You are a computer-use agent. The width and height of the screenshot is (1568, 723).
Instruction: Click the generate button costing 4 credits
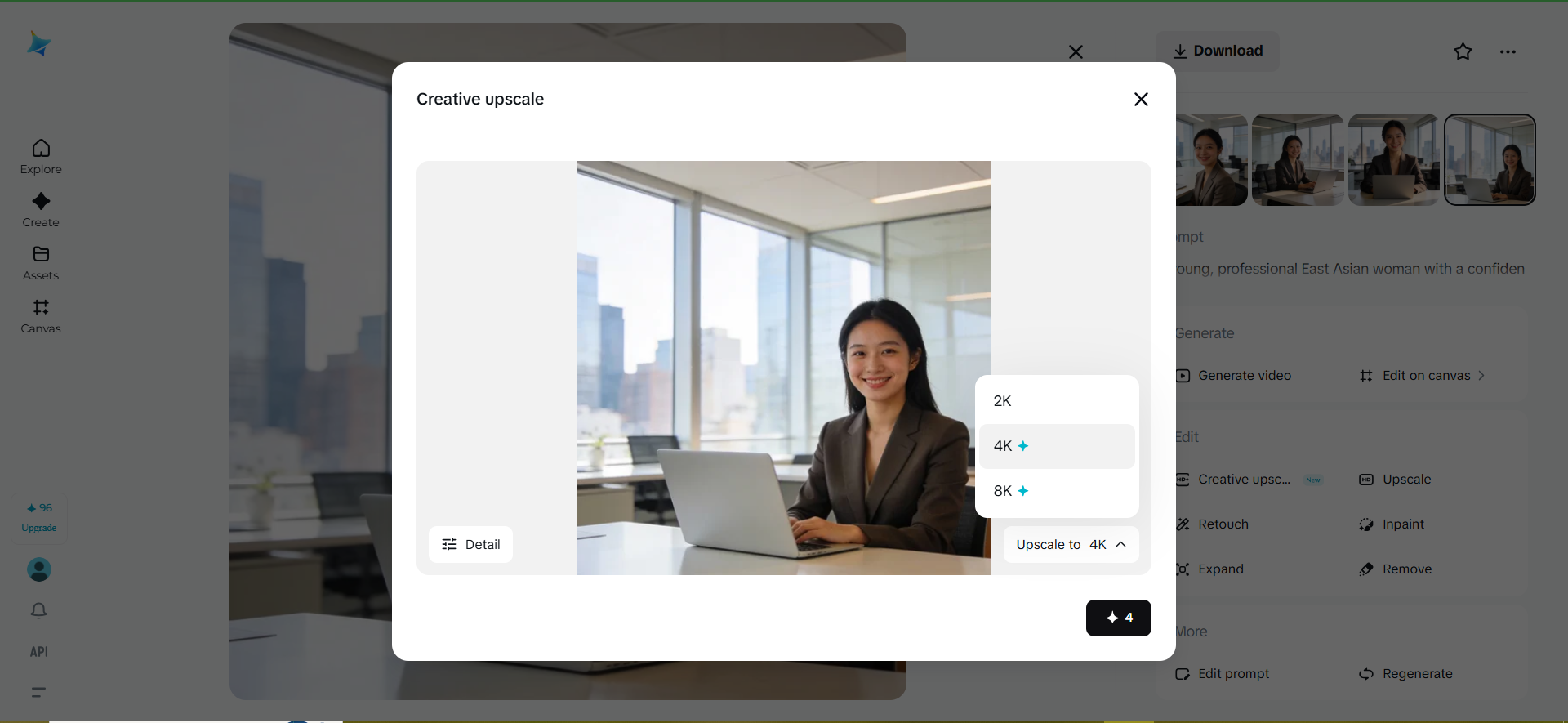1118,618
